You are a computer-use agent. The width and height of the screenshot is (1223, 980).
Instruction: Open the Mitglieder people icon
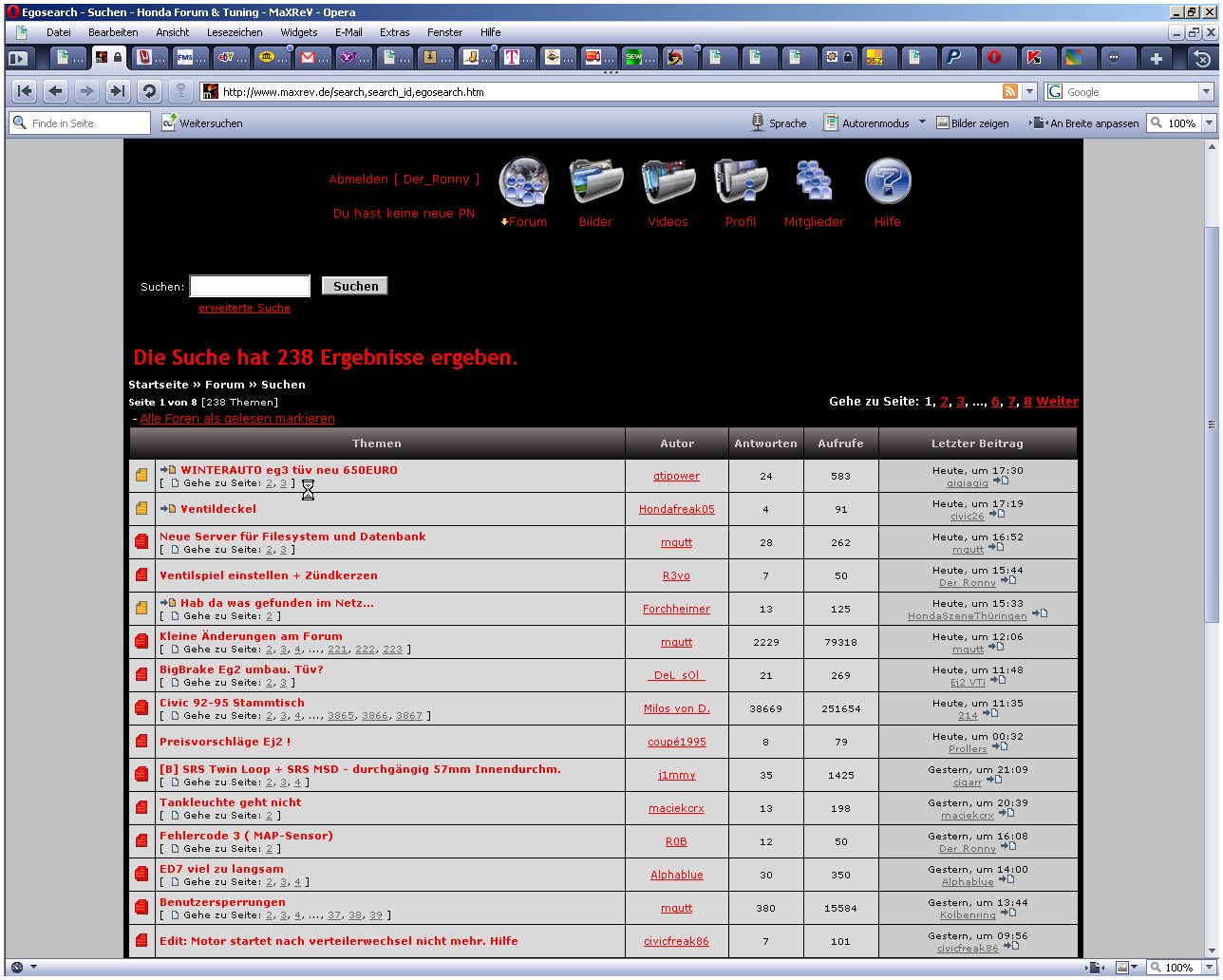[x=814, y=182]
